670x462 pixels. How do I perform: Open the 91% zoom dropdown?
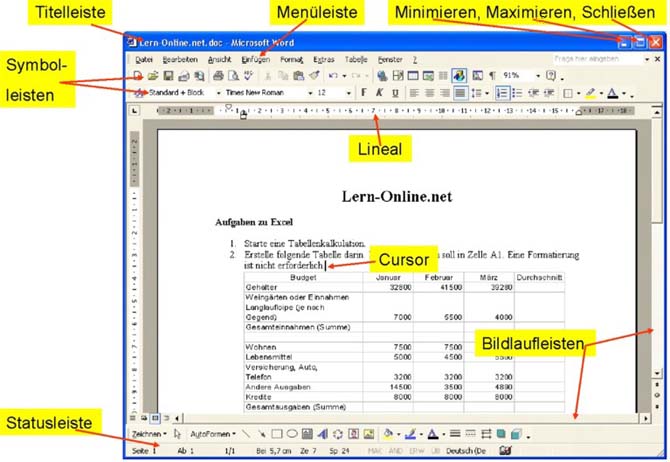pos(538,76)
